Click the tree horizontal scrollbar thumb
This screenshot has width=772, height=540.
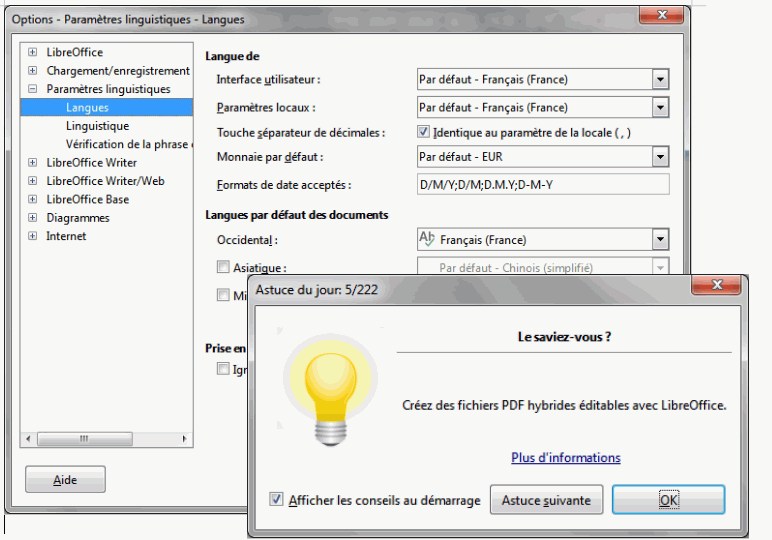click(x=85, y=439)
